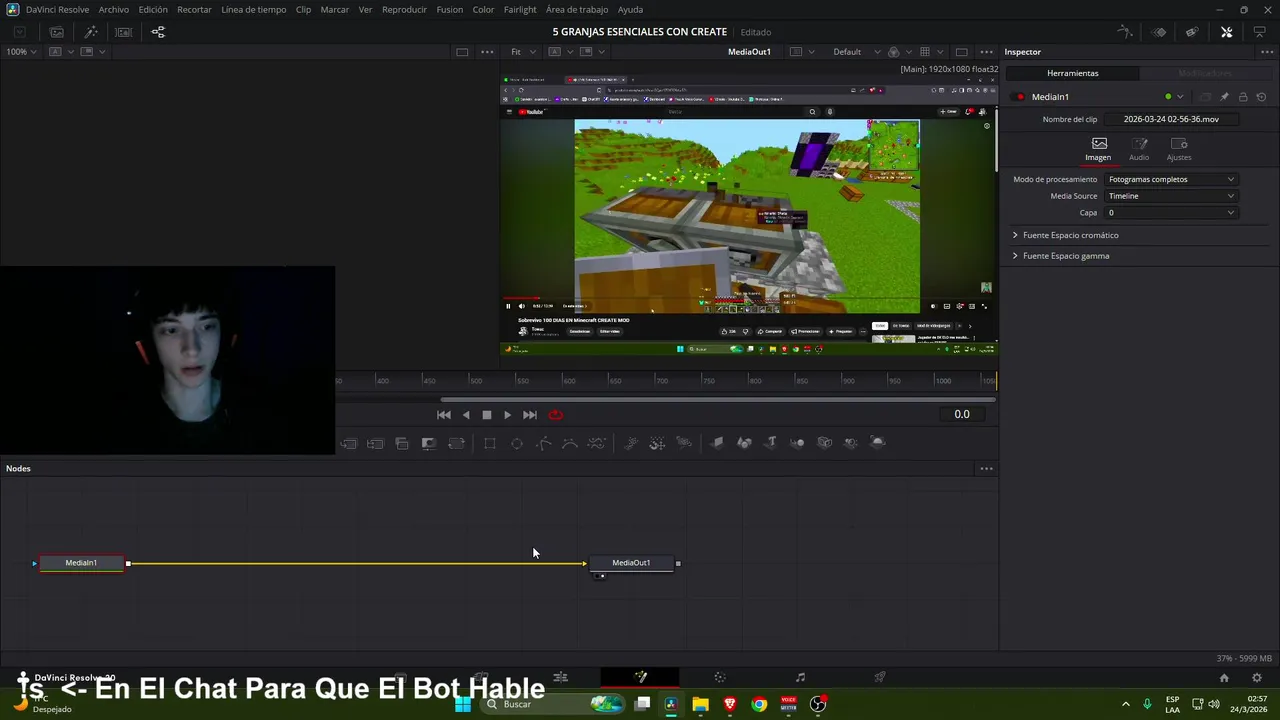The image size is (1280, 720).
Task: Add a Spot Light node
Action: coord(851,443)
